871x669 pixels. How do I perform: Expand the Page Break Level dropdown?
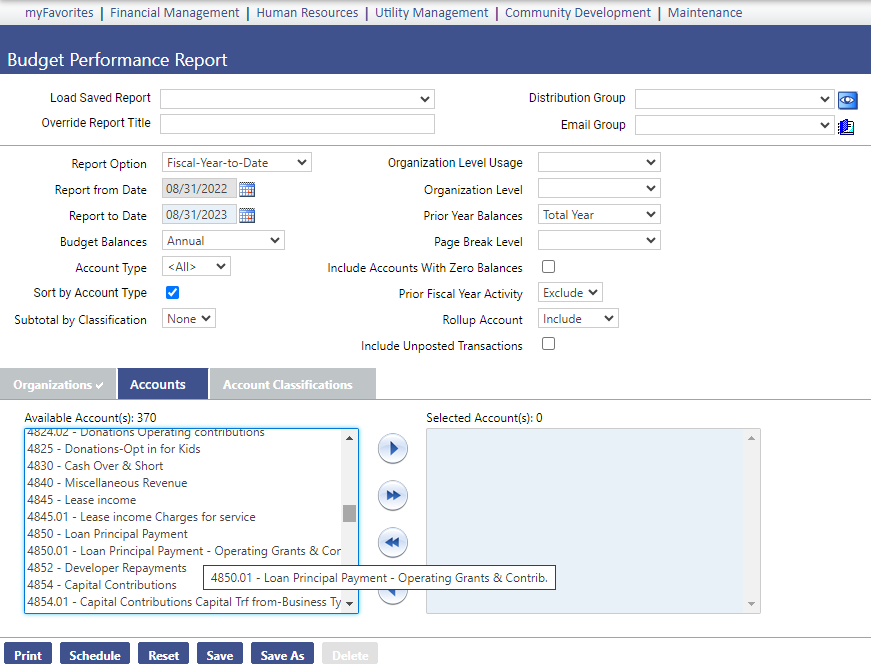click(599, 241)
